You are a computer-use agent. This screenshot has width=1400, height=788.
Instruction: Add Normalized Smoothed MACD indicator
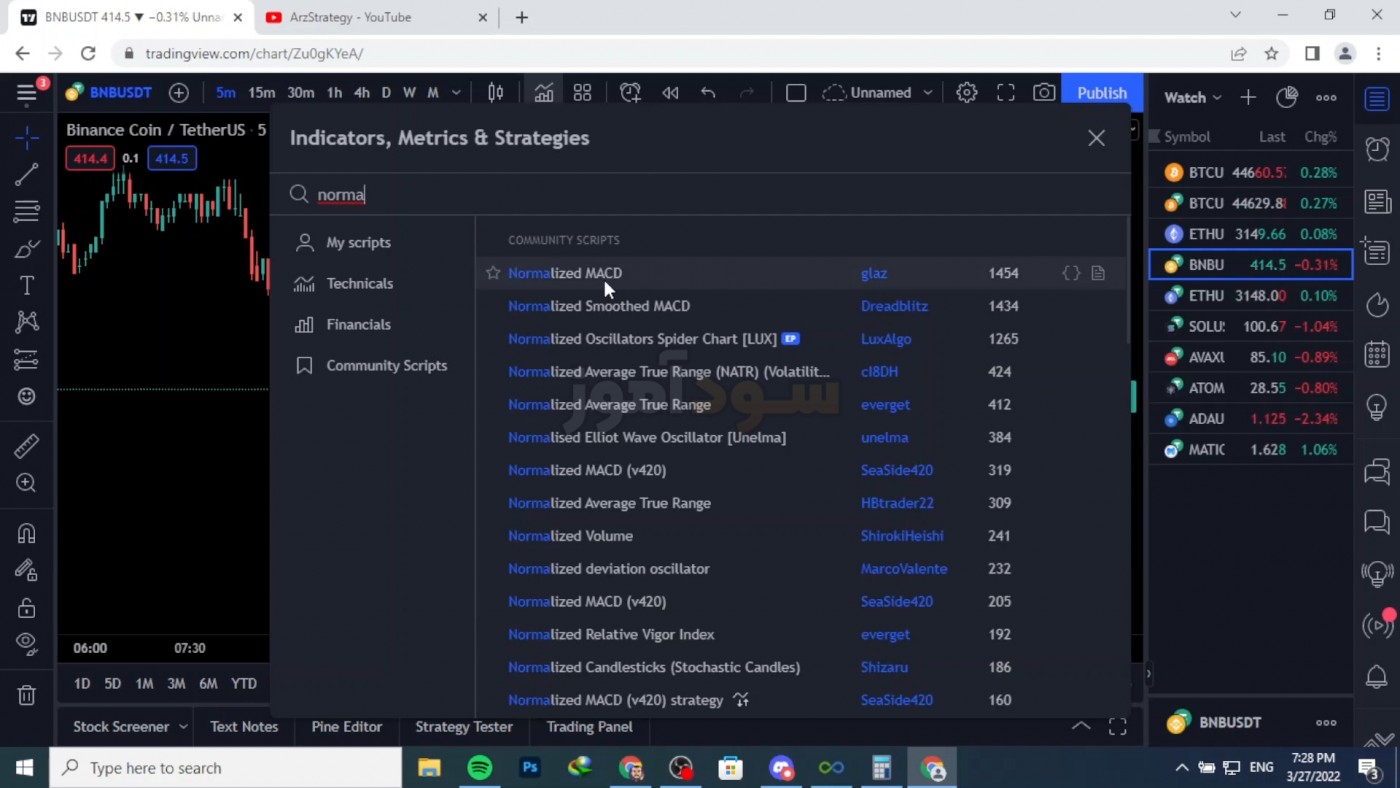pos(598,306)
